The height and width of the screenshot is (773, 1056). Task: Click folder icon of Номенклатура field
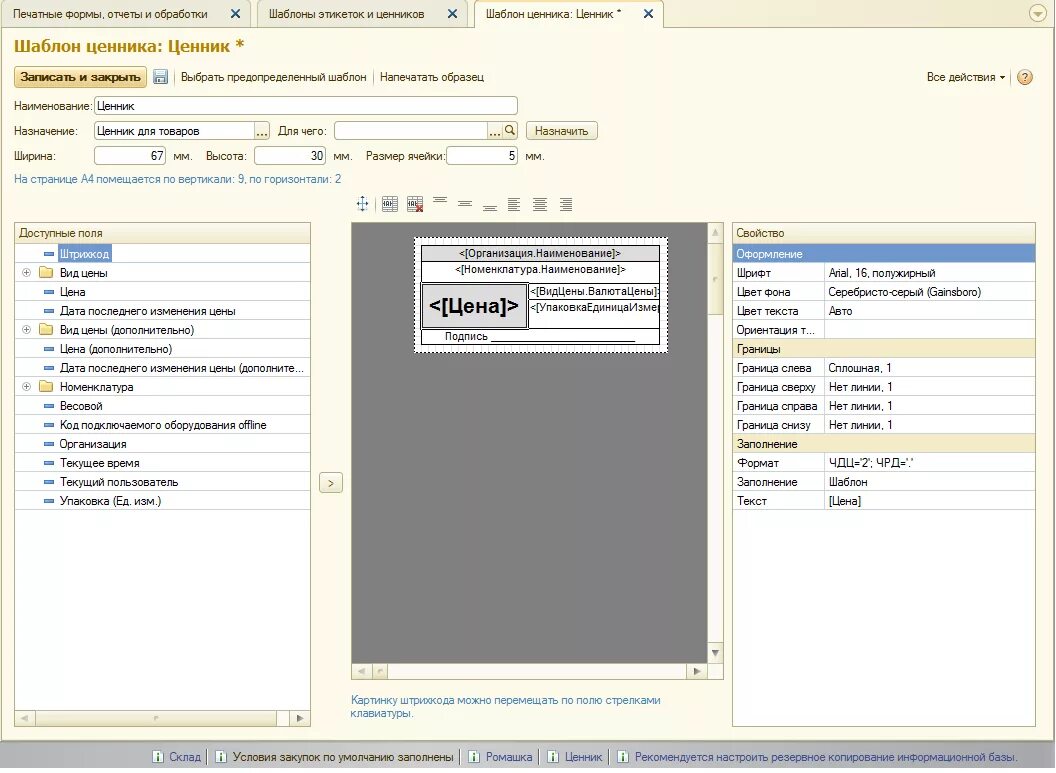(x=46, y=387)
